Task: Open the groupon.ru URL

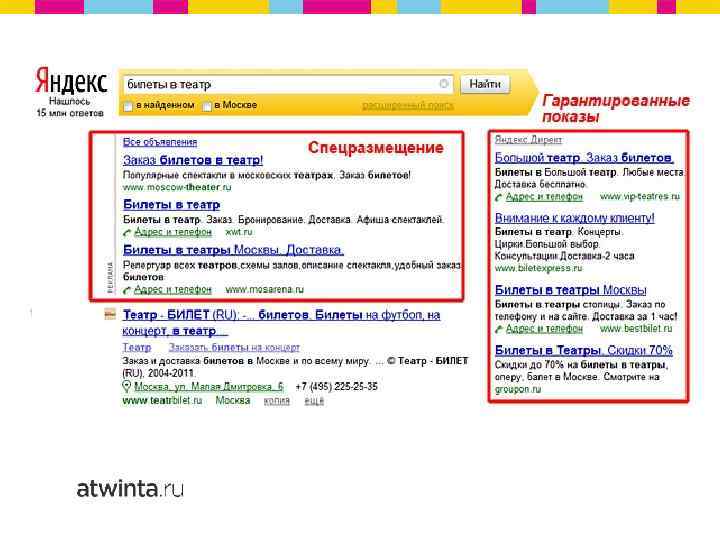Action: 518,389
